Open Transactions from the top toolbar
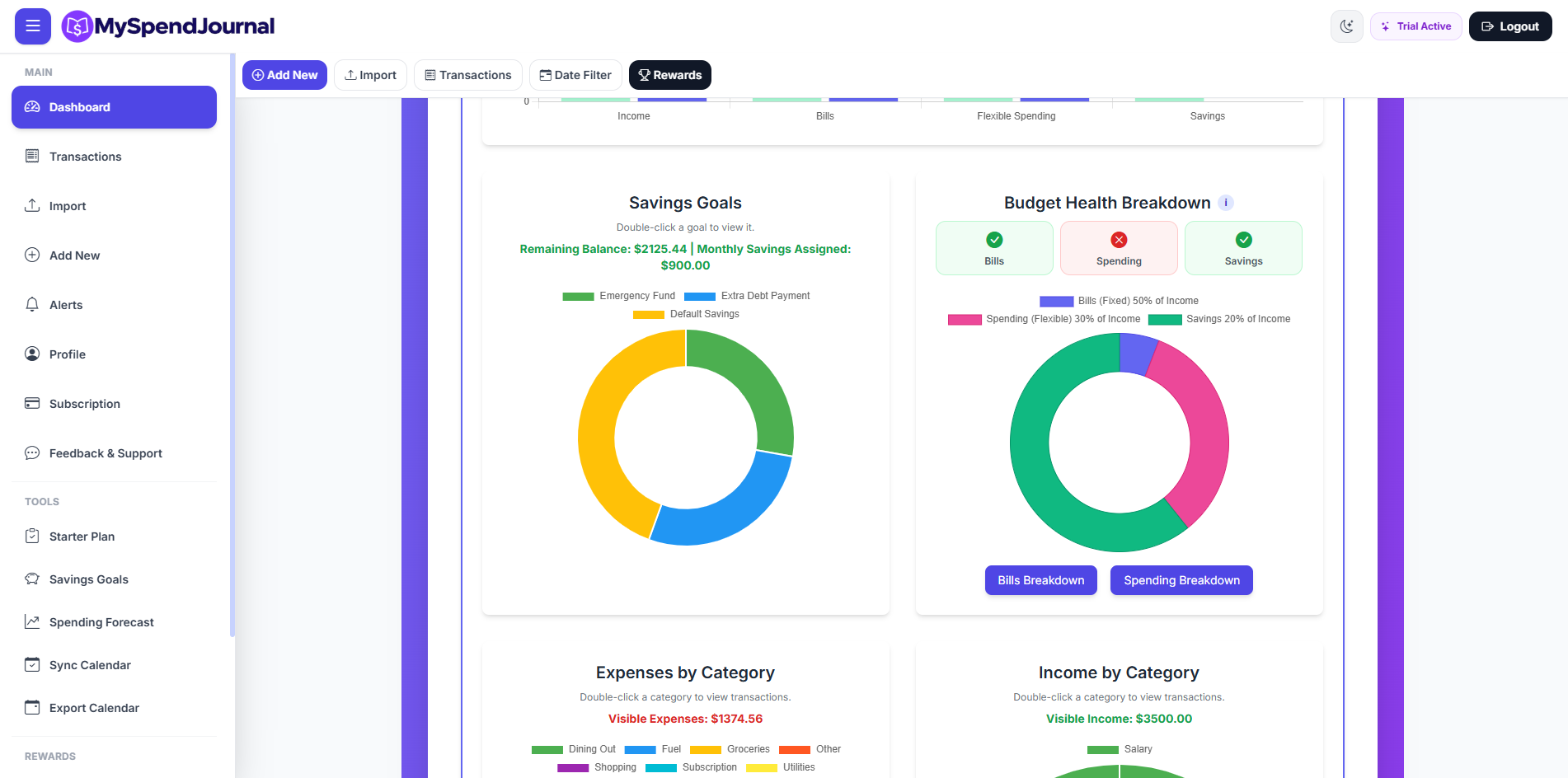This screenshot has width=1568, height=778. point(467,75)
